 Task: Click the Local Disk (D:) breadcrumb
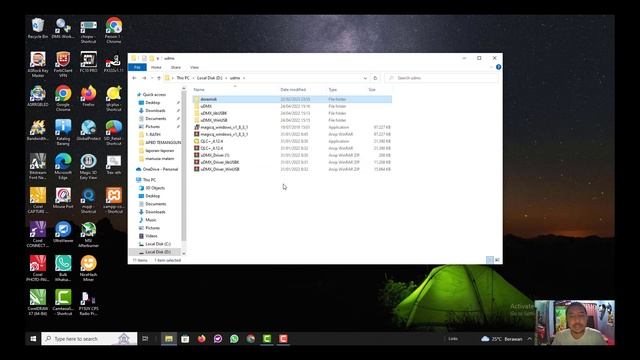pos(209,78)
